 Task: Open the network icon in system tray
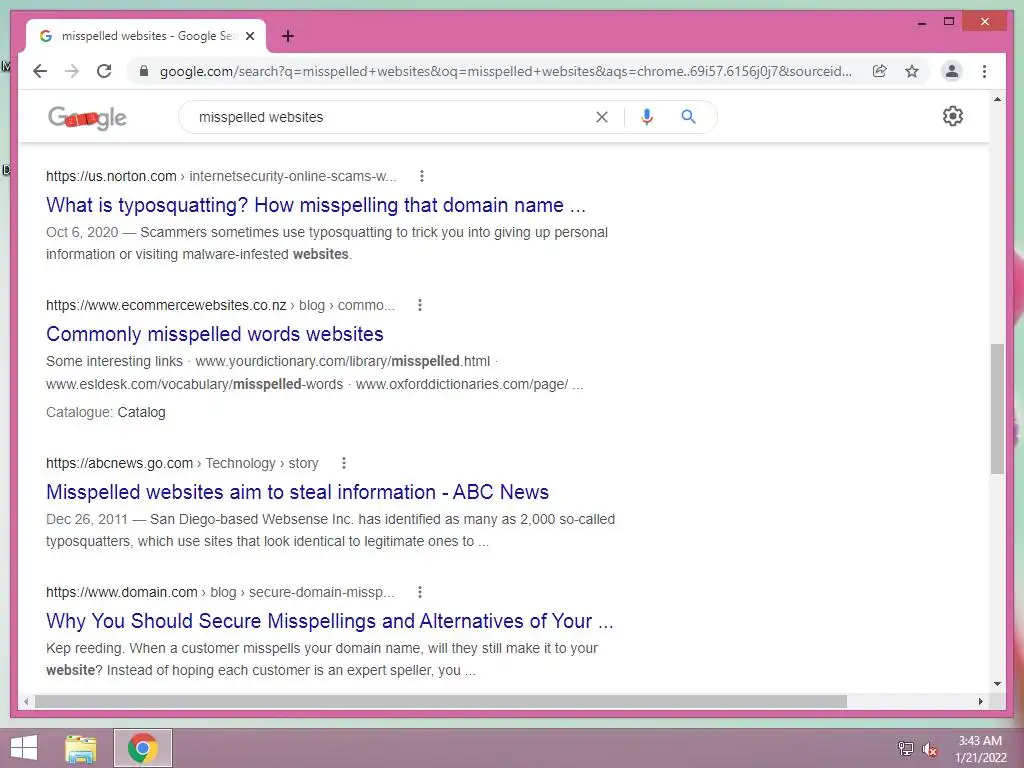pos(906,748)
